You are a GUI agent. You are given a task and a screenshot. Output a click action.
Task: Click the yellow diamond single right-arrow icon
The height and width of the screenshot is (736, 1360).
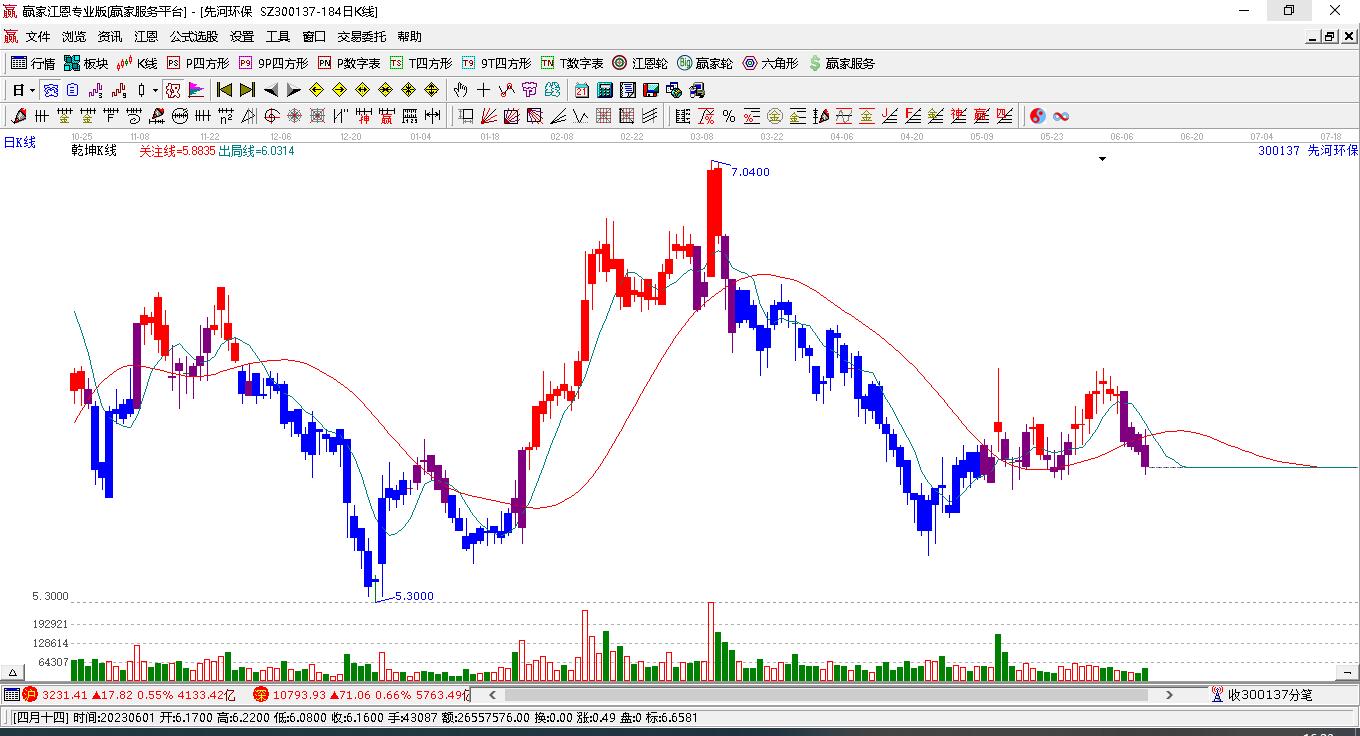point(340,90)
